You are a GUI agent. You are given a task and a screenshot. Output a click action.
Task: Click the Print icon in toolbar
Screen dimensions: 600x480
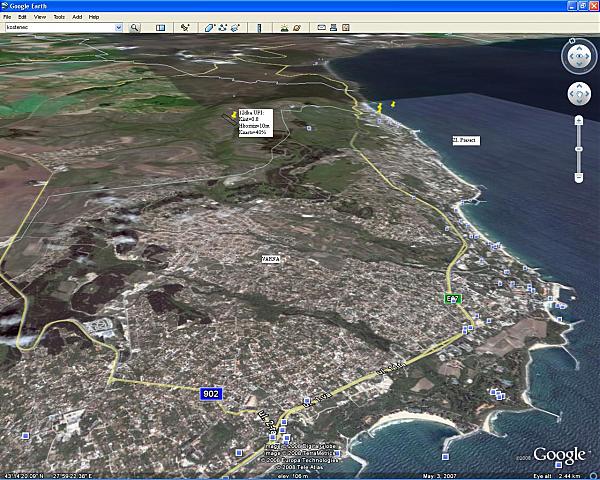click(x=333, y=28)
